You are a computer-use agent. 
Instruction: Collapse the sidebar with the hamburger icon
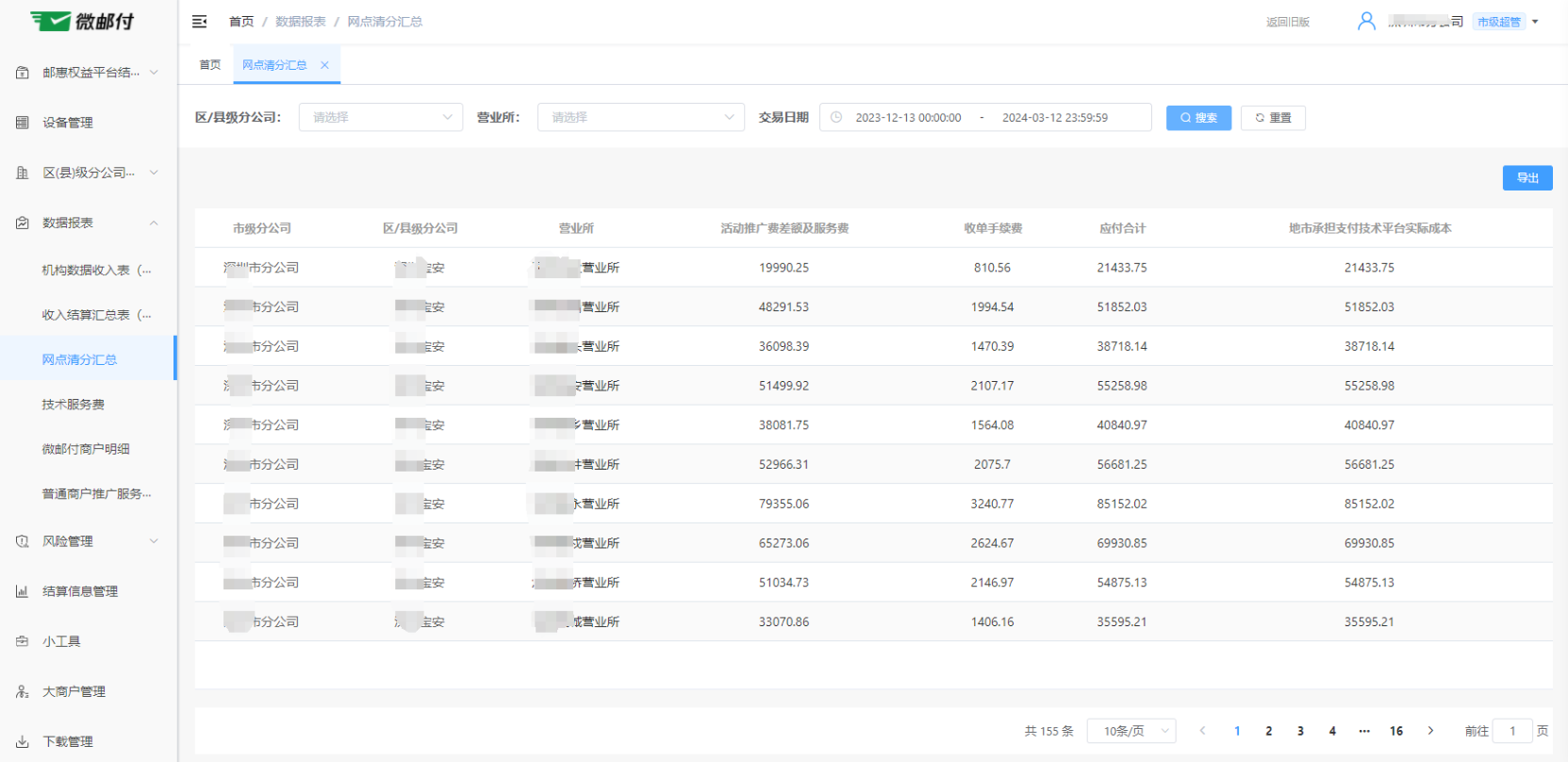click(199, 22)
